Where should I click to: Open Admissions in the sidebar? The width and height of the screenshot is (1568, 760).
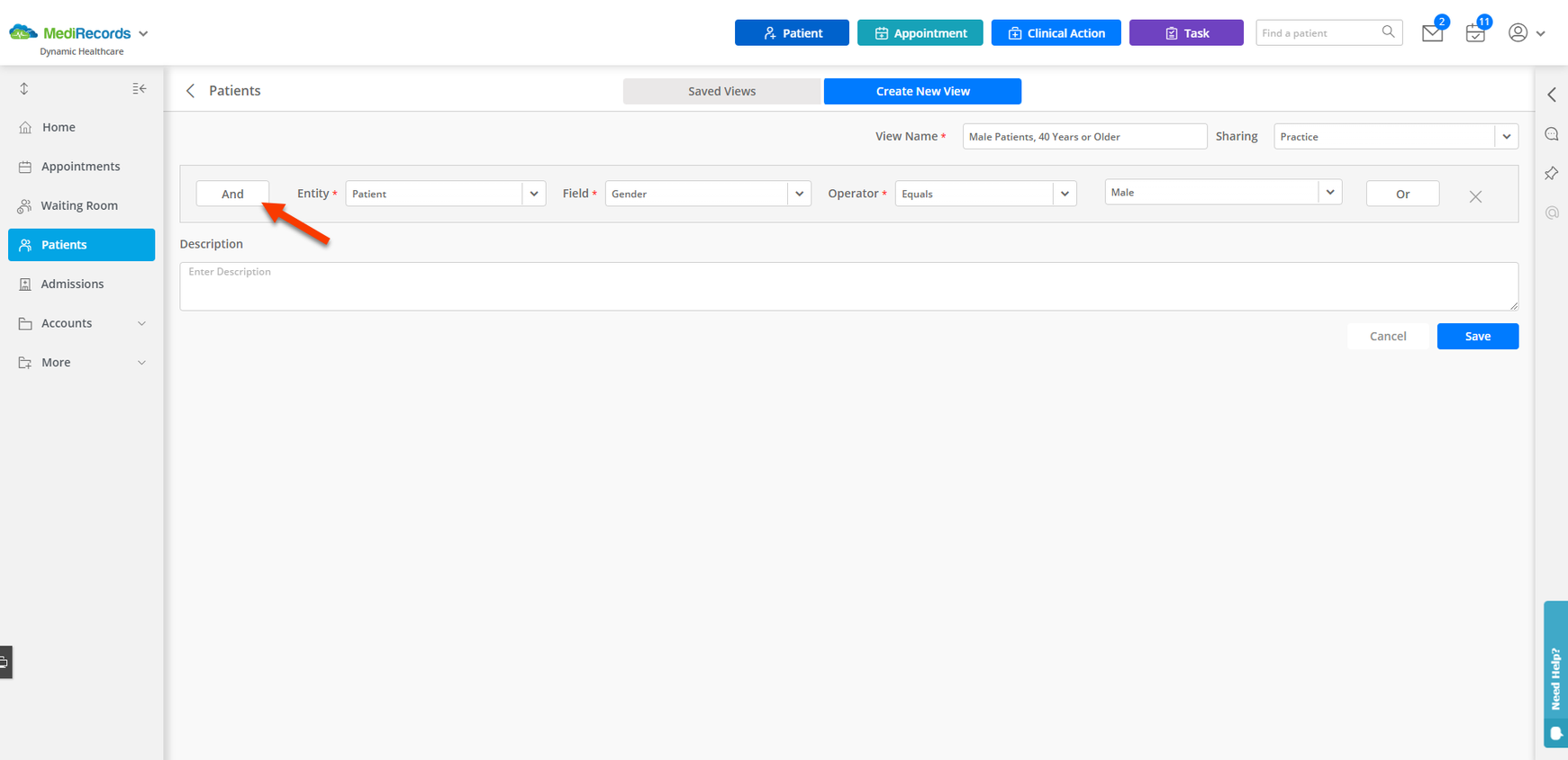pyautogui.click(x=81, y=284)
